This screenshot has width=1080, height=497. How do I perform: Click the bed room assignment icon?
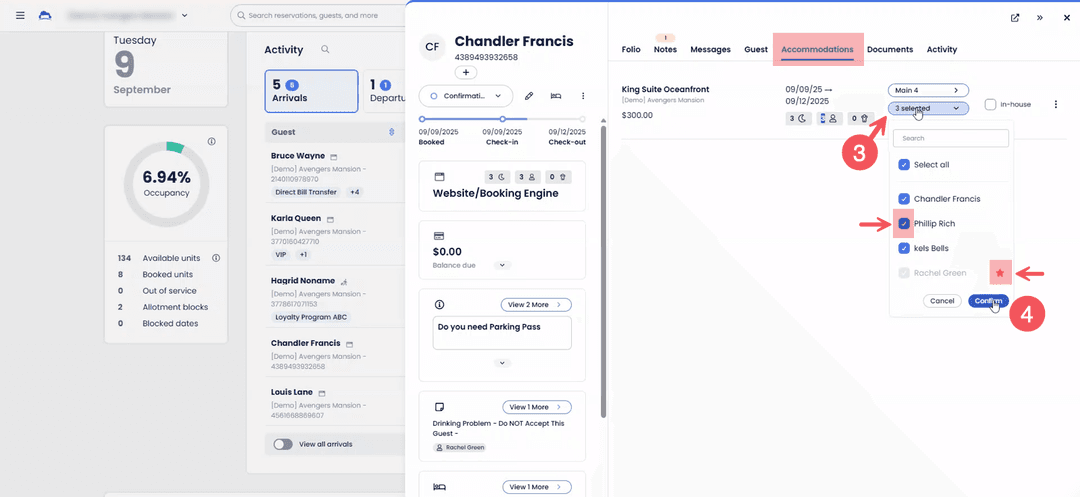point(555,96)
